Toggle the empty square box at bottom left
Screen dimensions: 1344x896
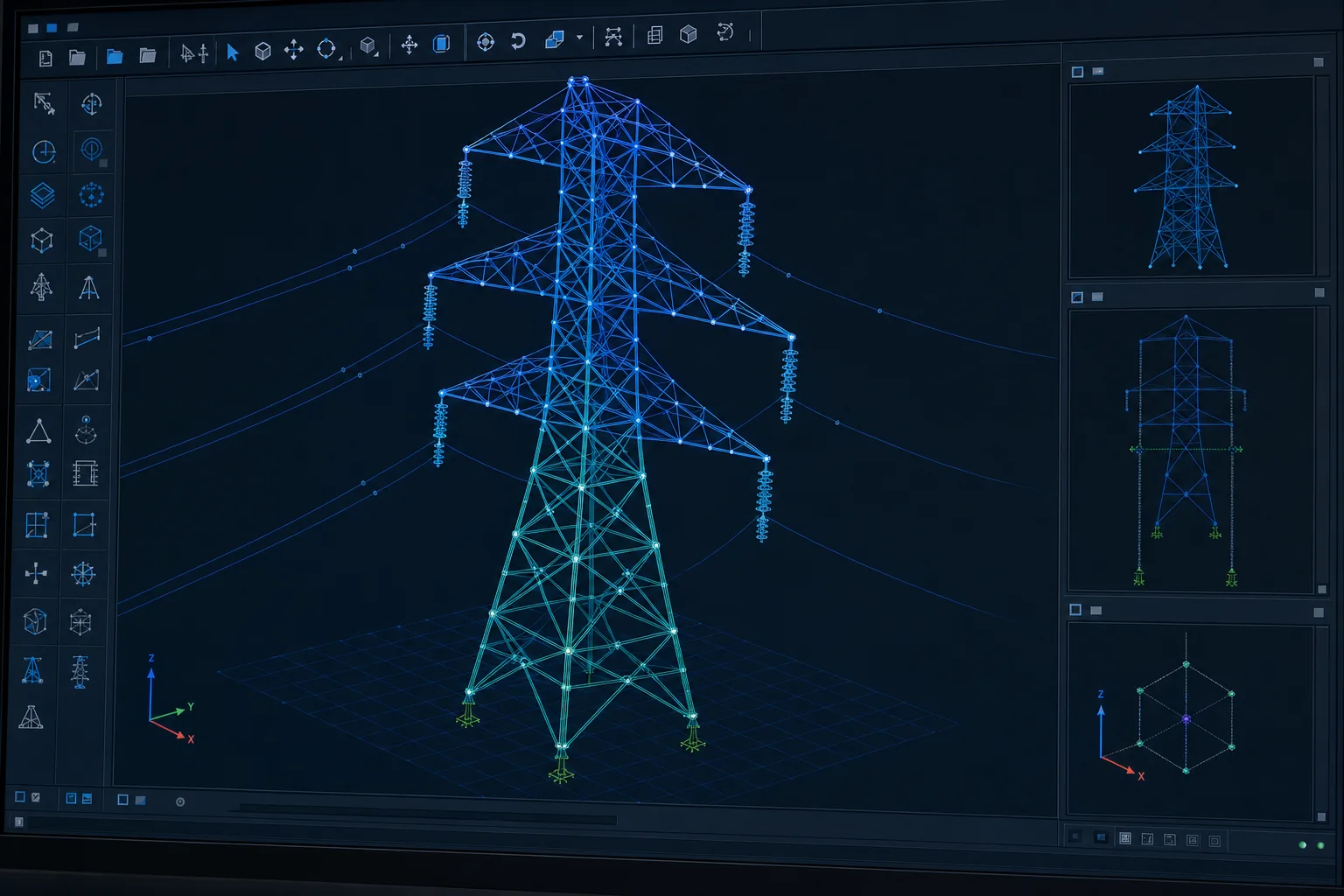20,797
